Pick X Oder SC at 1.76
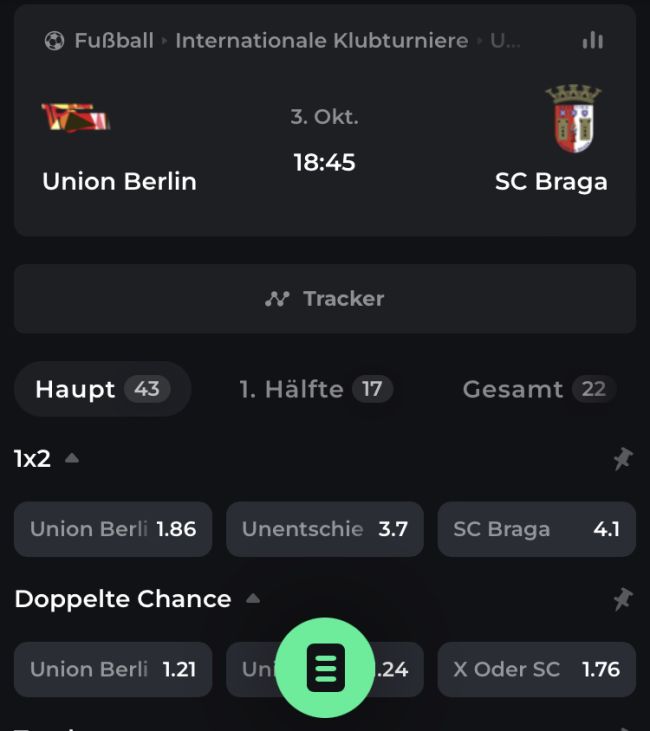Image resolution: width=650 pixels, height=731 pixels. click(x=536, y=669)
